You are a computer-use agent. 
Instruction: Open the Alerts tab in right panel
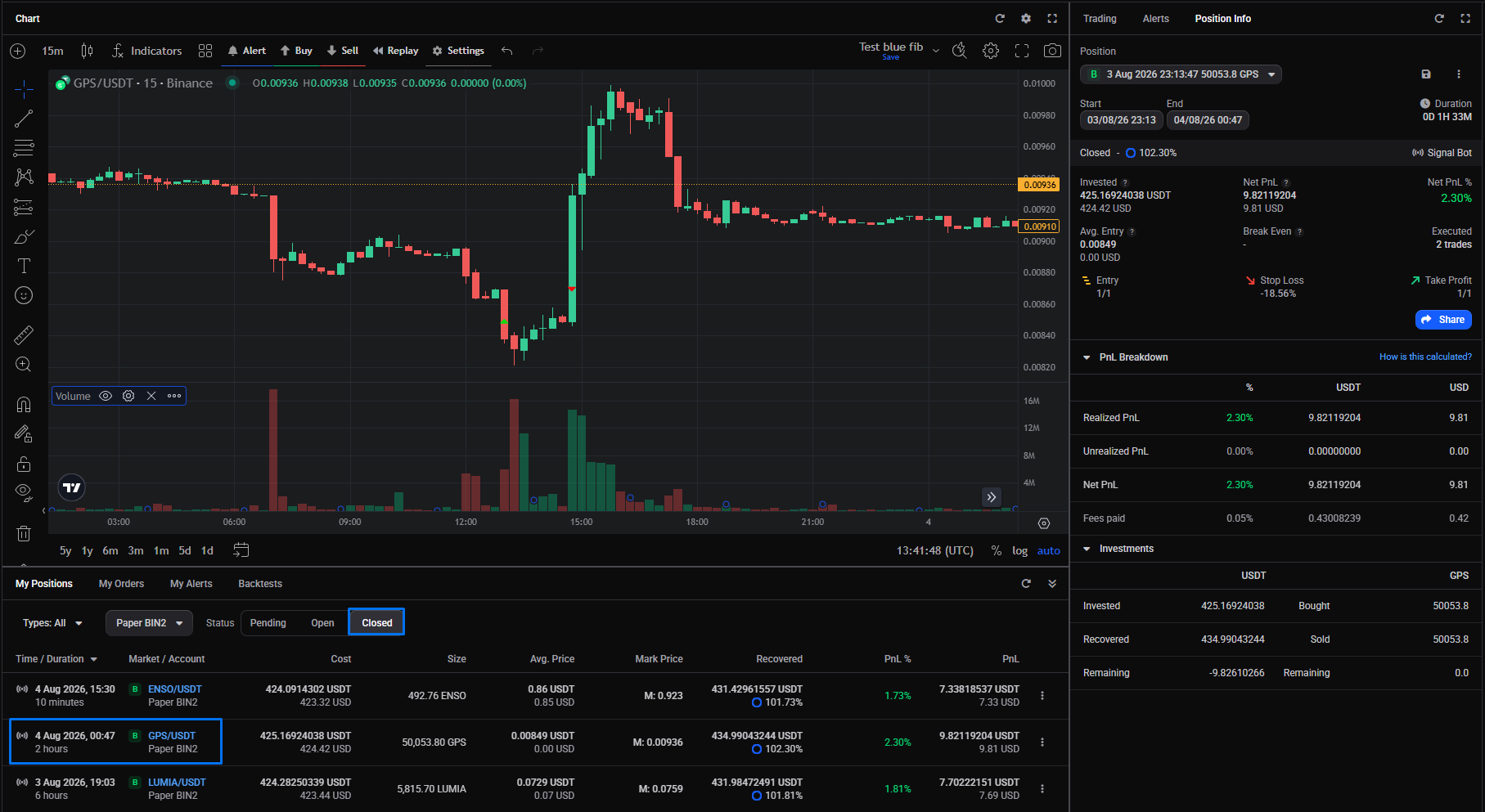point(1155,18)
